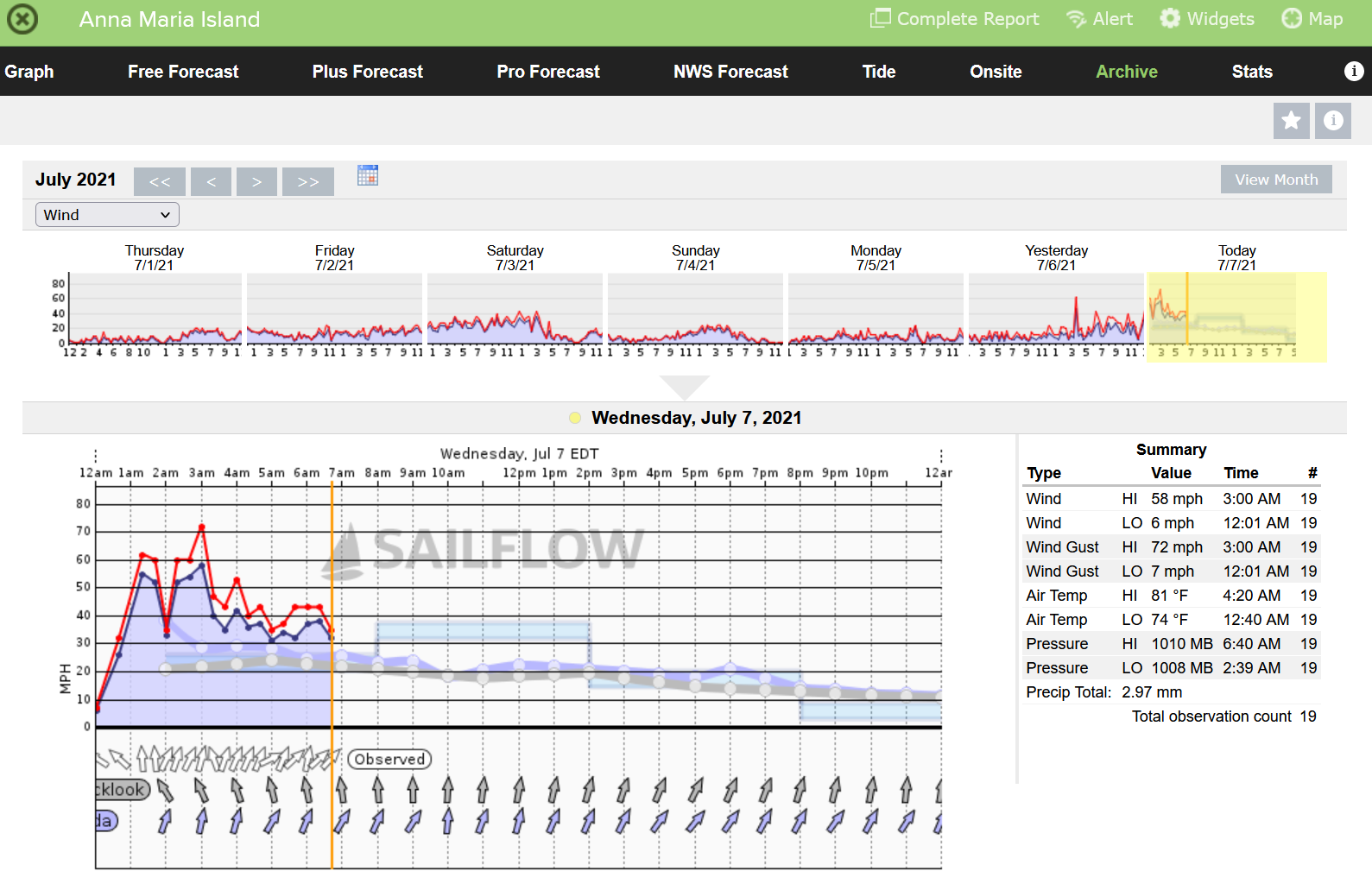Go to previous period with < button
Viewport: 1372px width, 890px height.
(x=211, y=181)
